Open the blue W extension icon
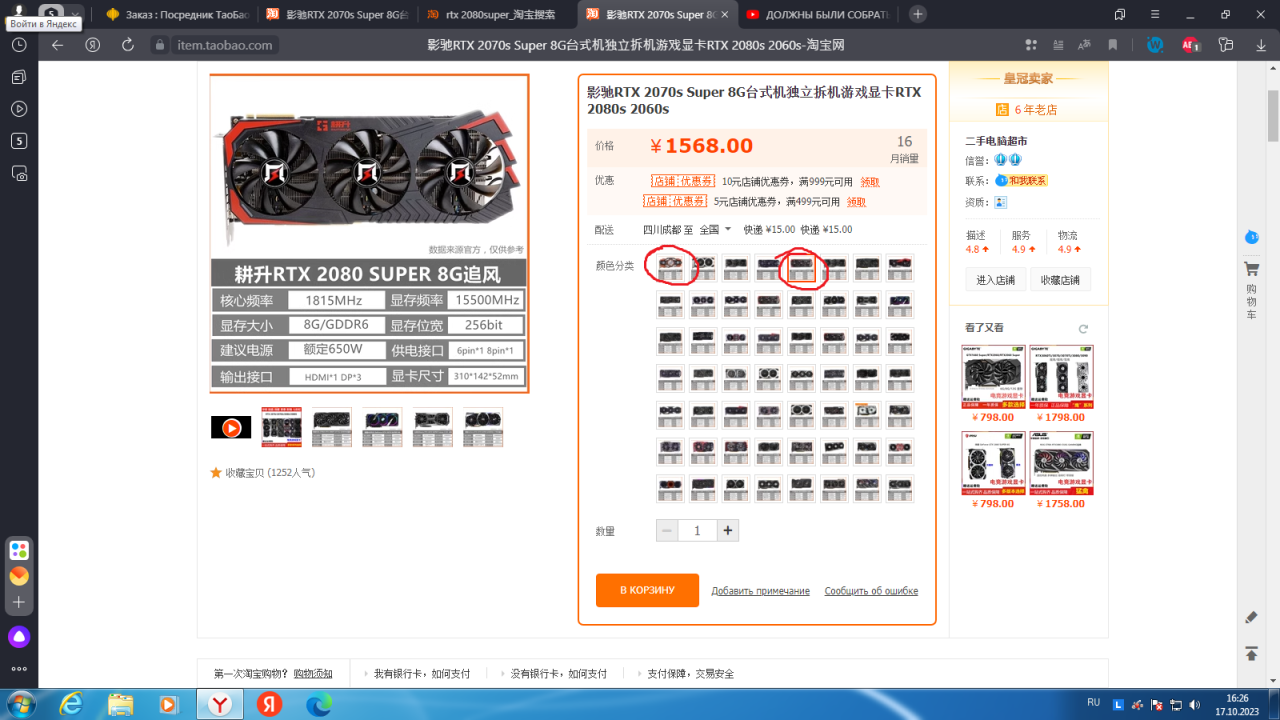This screenshot has width=1280, height=720. pos(1155,45)
